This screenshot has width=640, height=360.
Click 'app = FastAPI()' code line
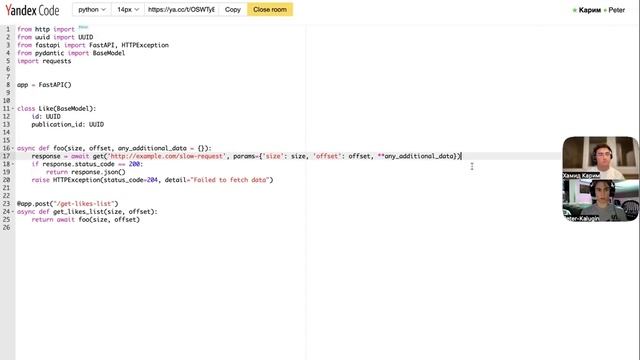coord(44,85)
